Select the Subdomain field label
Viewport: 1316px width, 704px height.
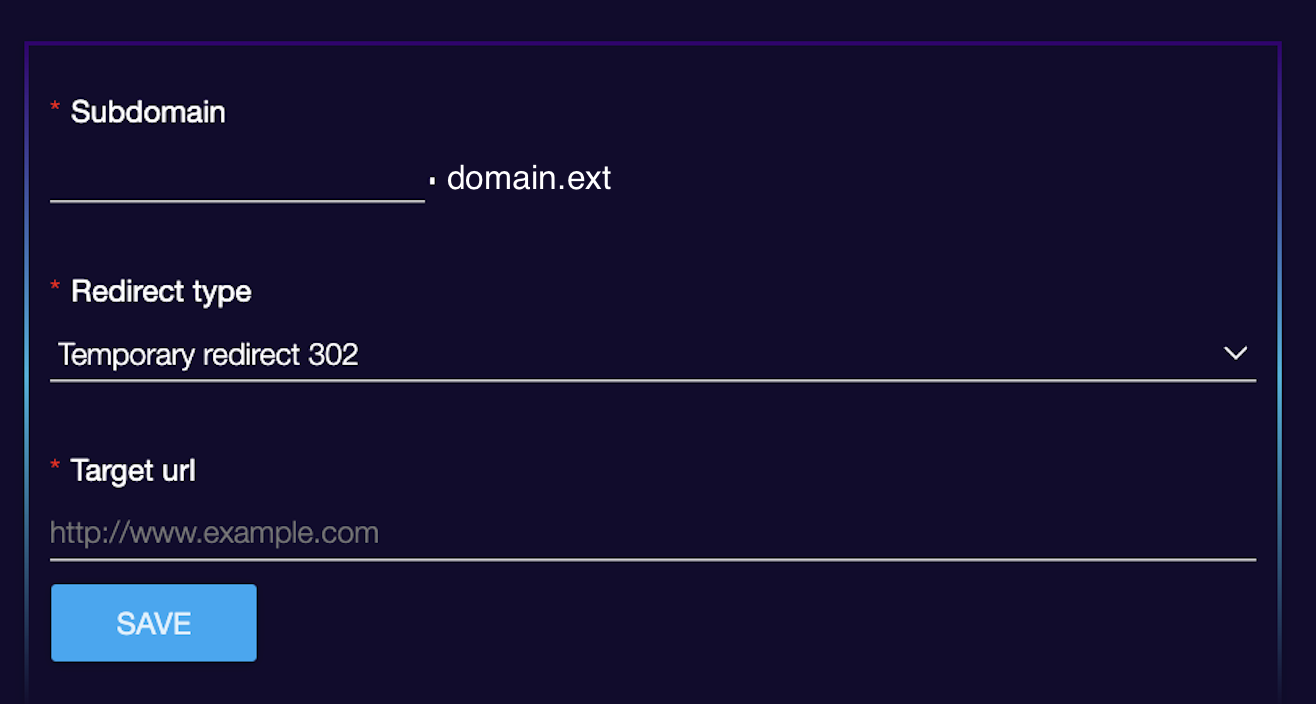pos(148,112)
